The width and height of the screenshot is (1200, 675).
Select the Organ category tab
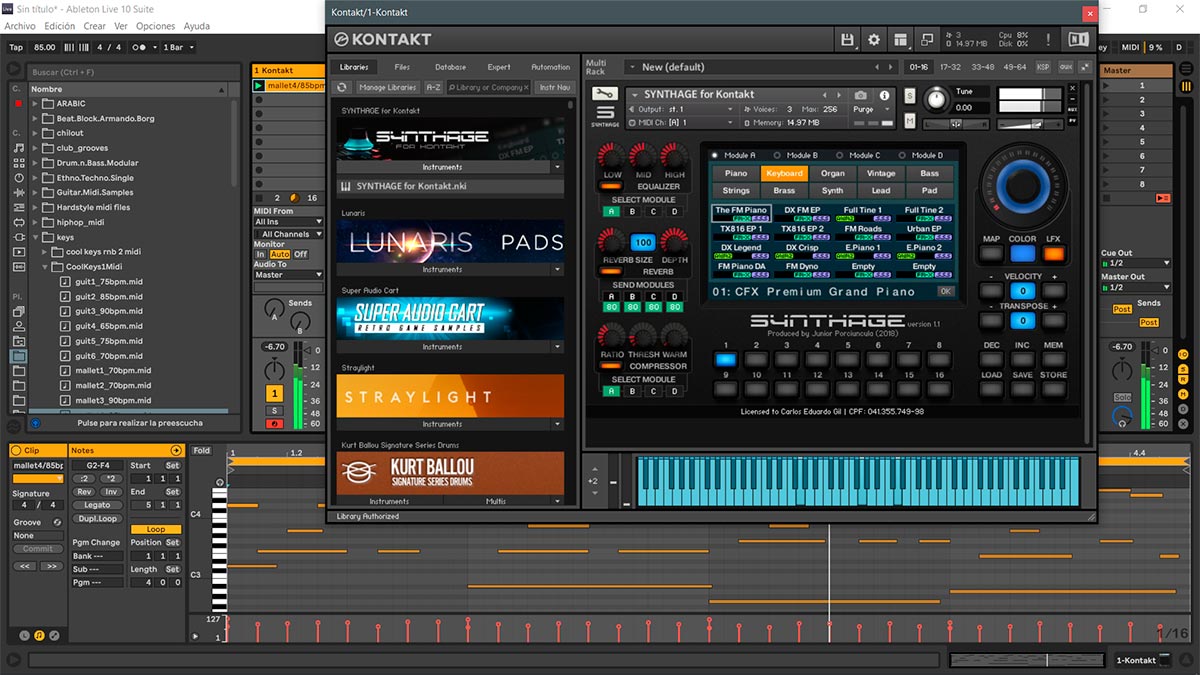click(833, 173)
